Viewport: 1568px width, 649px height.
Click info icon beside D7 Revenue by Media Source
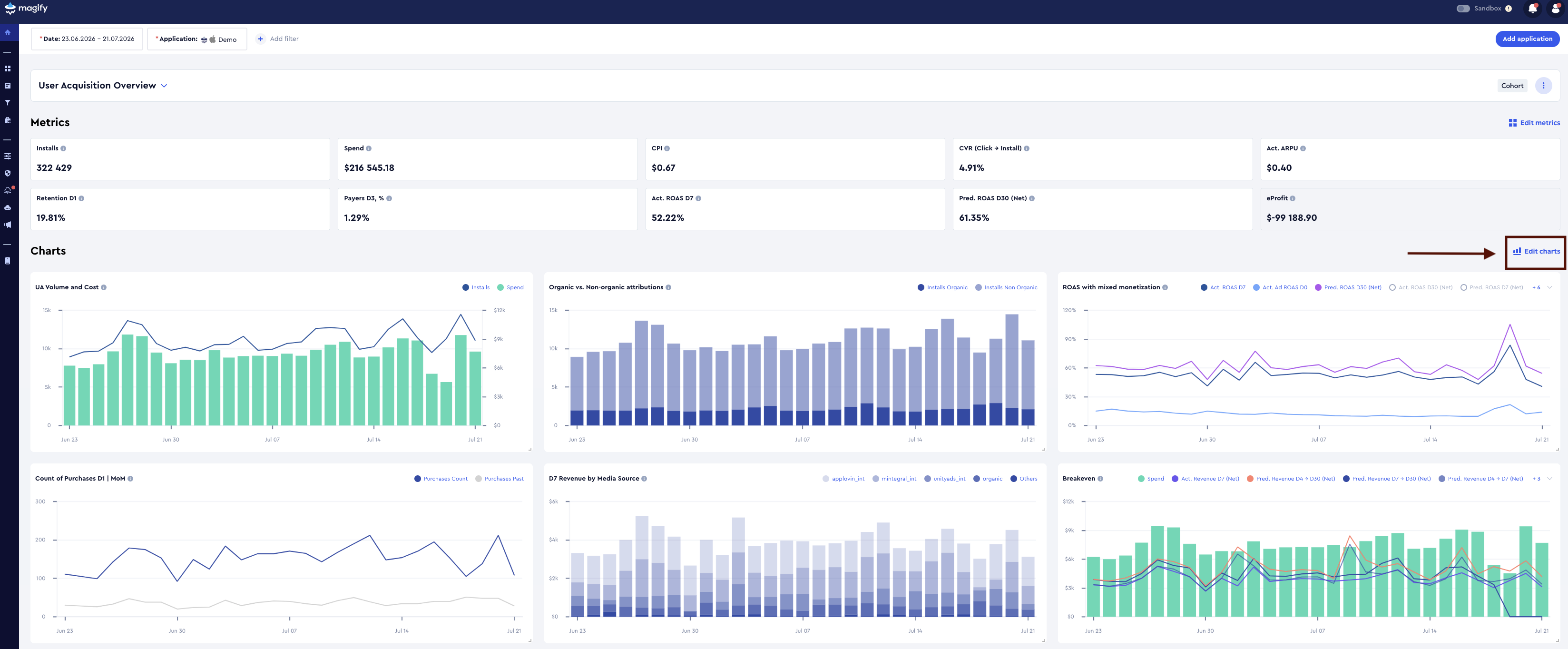click(644, 479)
